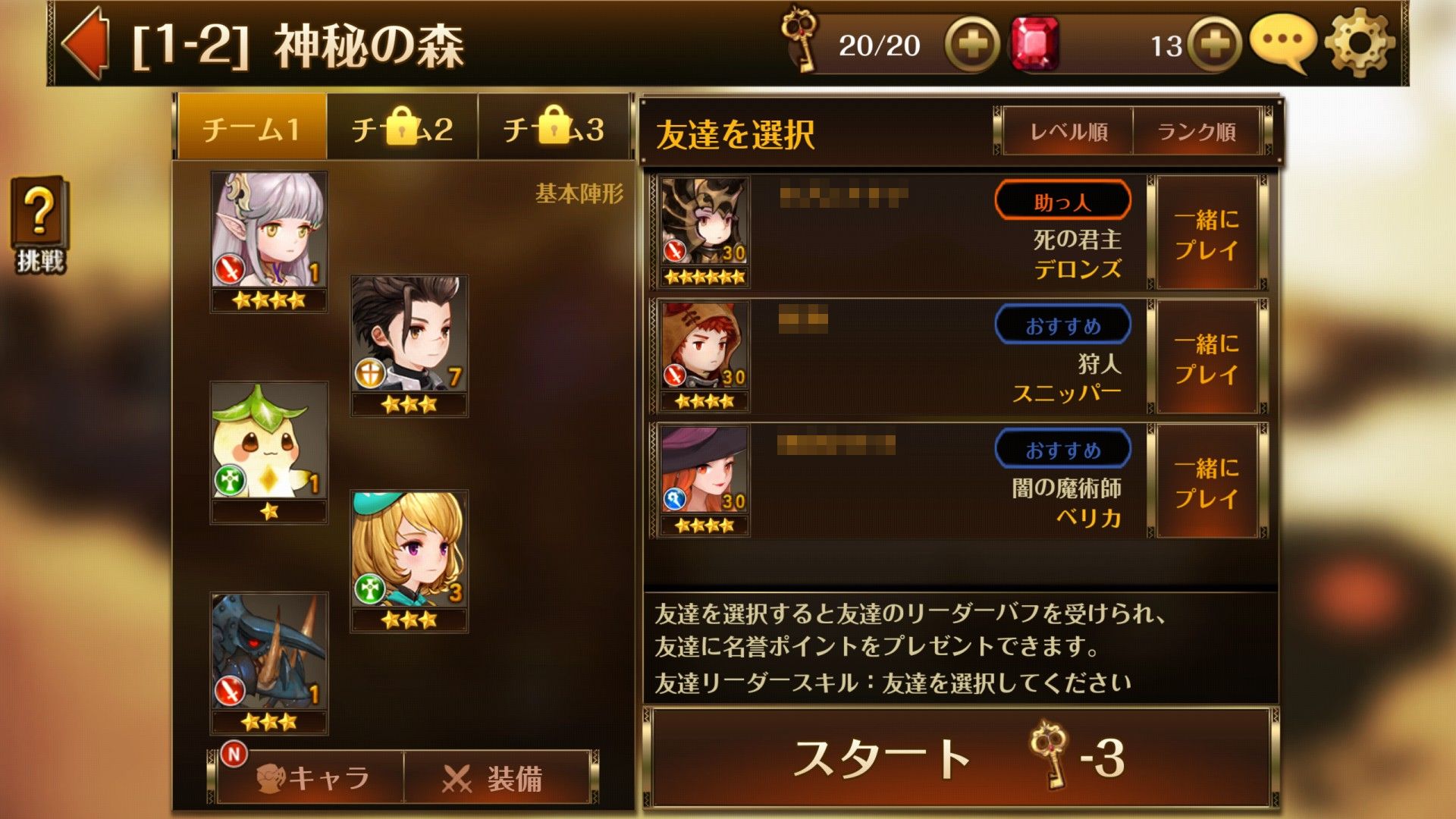This screenshot has height=819, width=1456.
Task: Sort friends by レベル順
Action: [1068, 132]
